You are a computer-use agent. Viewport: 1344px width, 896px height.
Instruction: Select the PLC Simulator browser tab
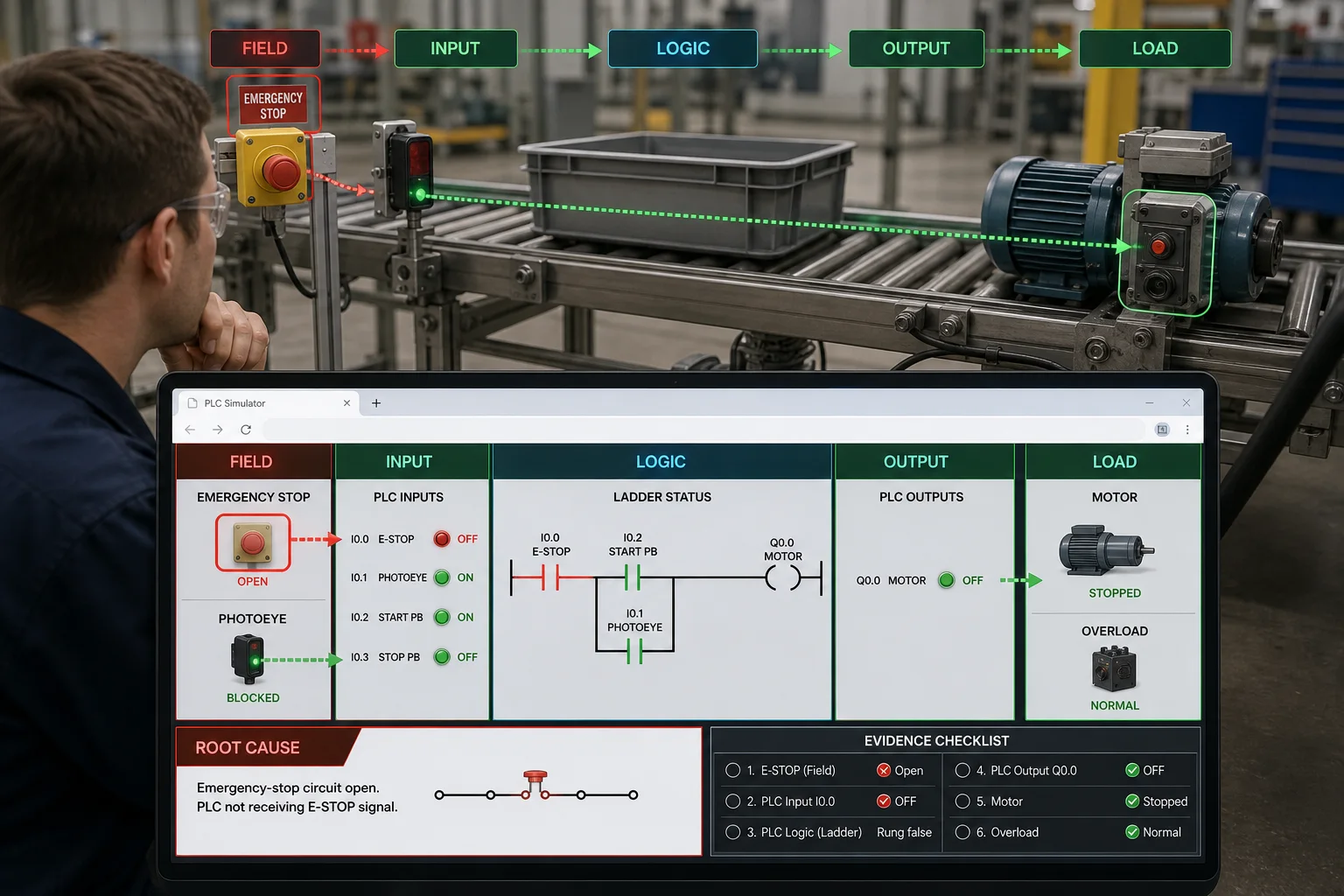click(x=269, y=403)
